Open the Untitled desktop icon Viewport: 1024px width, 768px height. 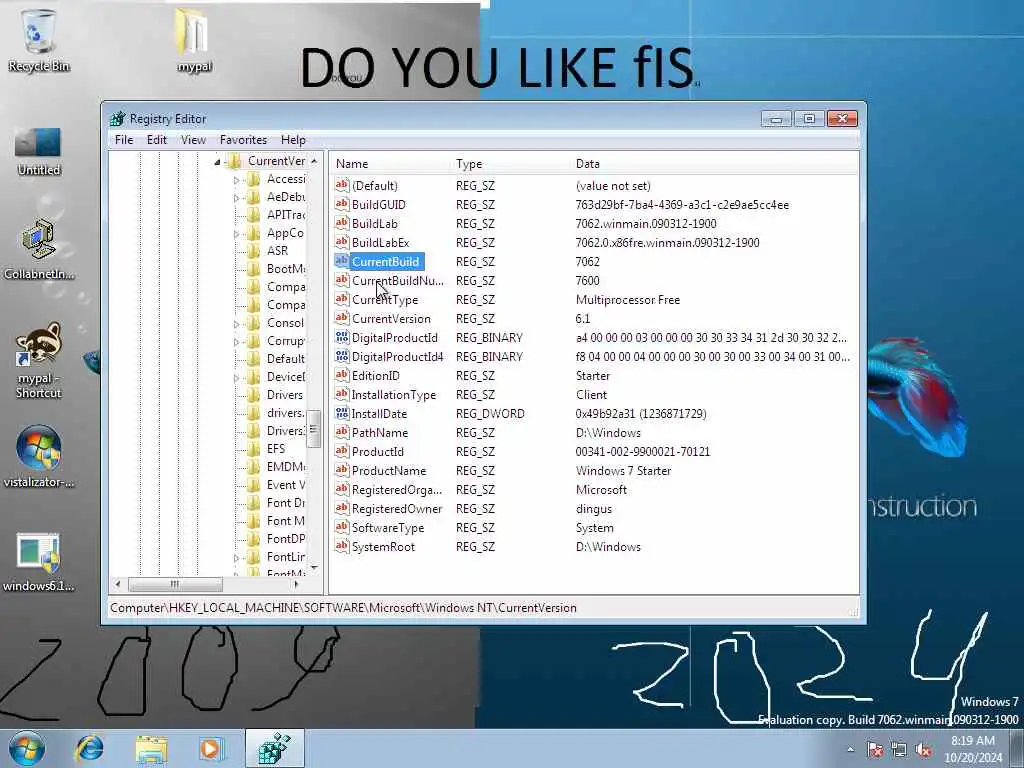tap(39, 152)
